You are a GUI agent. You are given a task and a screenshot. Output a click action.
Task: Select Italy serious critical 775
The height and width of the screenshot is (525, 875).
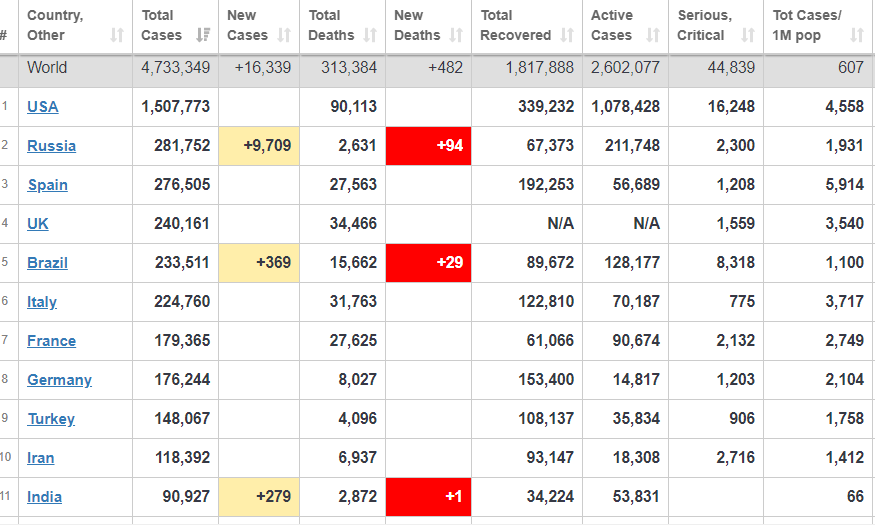[x=742, y=302]
